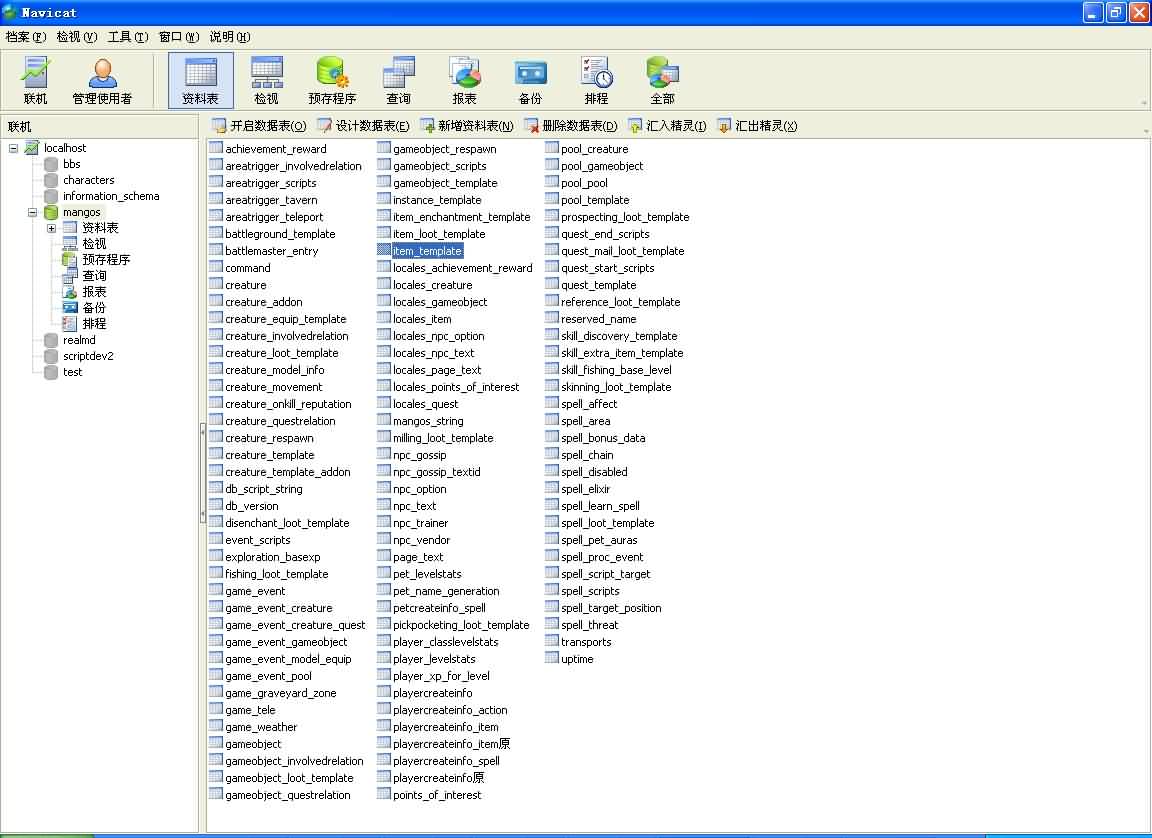Open the 联机 connection toolbar icon
Image resolution: width=1152 pixels, height=838 pixels.
point(35,80)
